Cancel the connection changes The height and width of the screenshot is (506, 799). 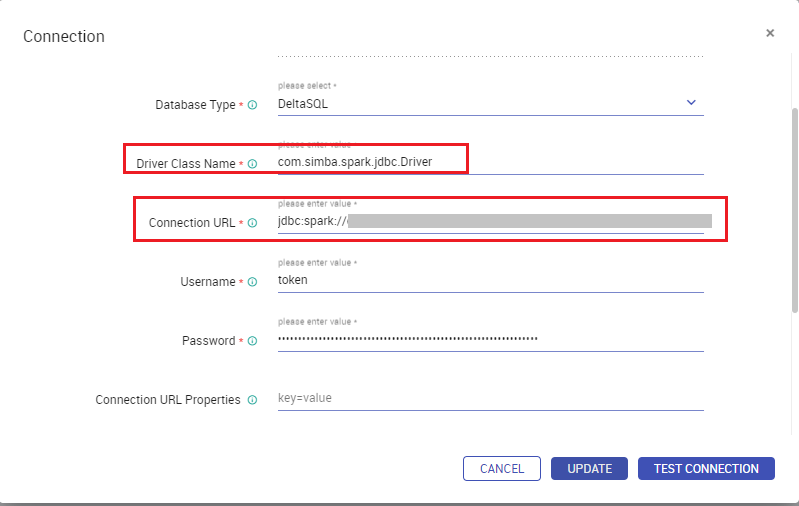(502, 468)
